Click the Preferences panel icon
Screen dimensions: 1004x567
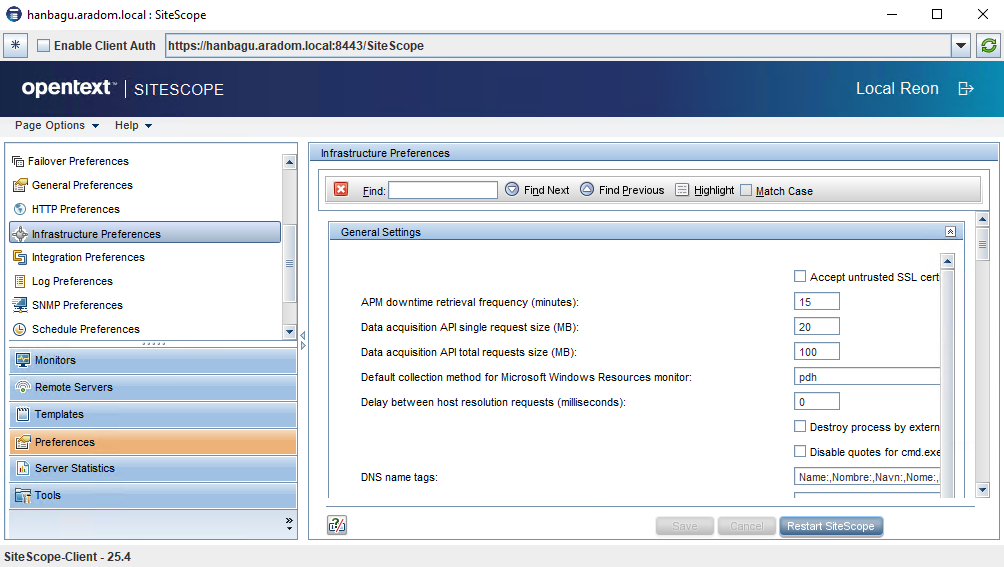point(23,442)
